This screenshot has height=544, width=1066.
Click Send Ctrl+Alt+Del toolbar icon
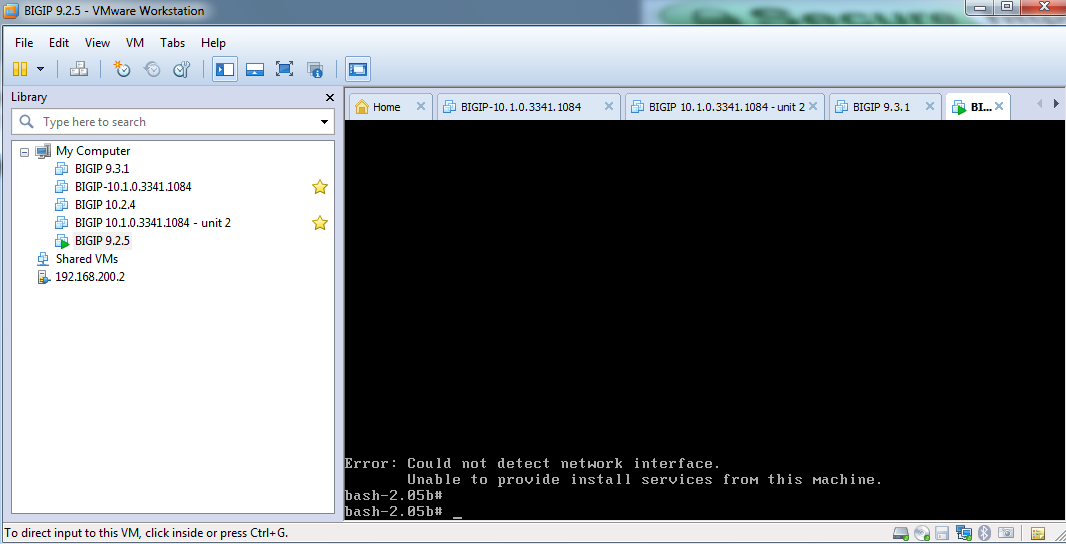(79, 69)
